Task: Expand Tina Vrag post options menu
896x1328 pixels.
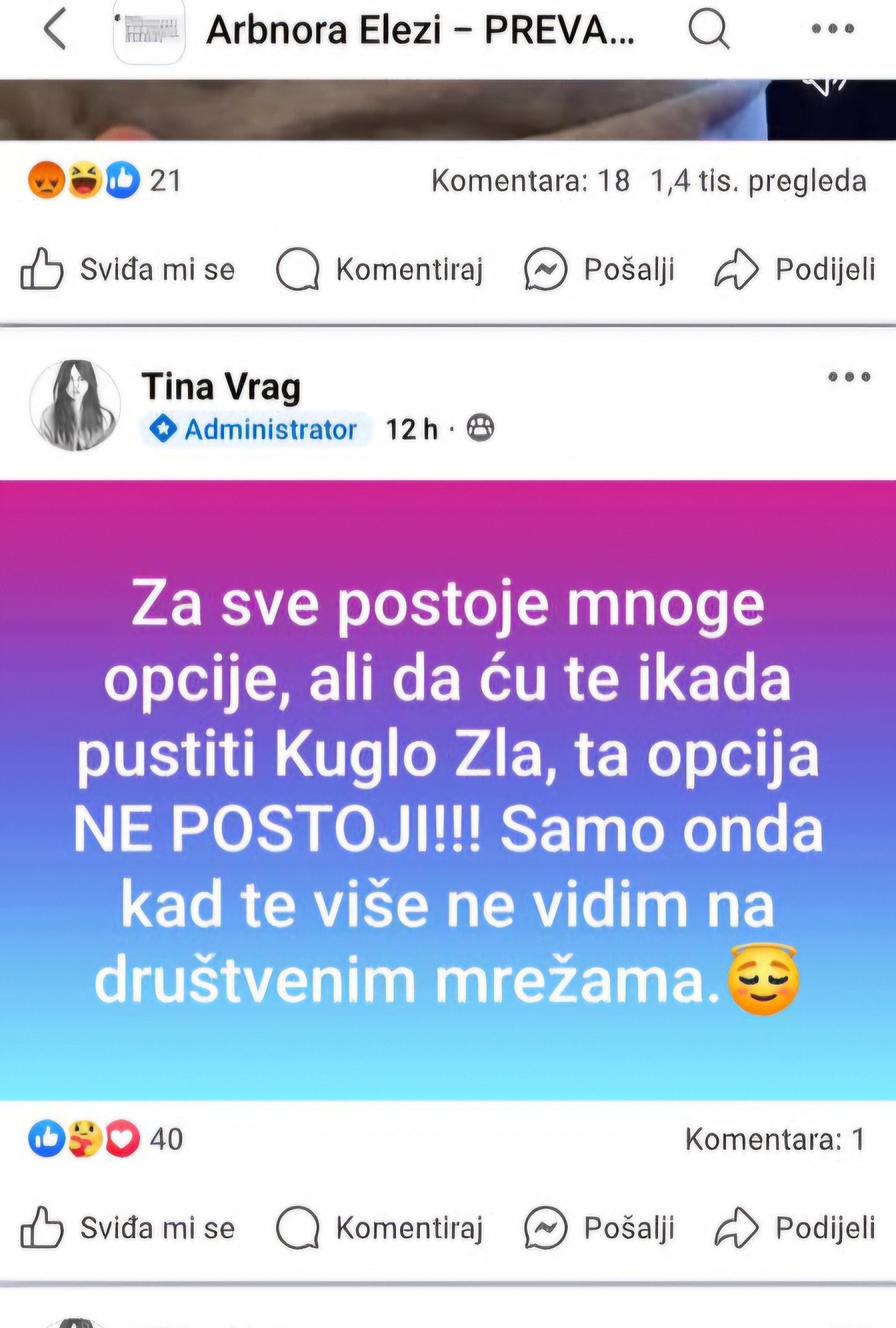Action: [x=849, y=377]
